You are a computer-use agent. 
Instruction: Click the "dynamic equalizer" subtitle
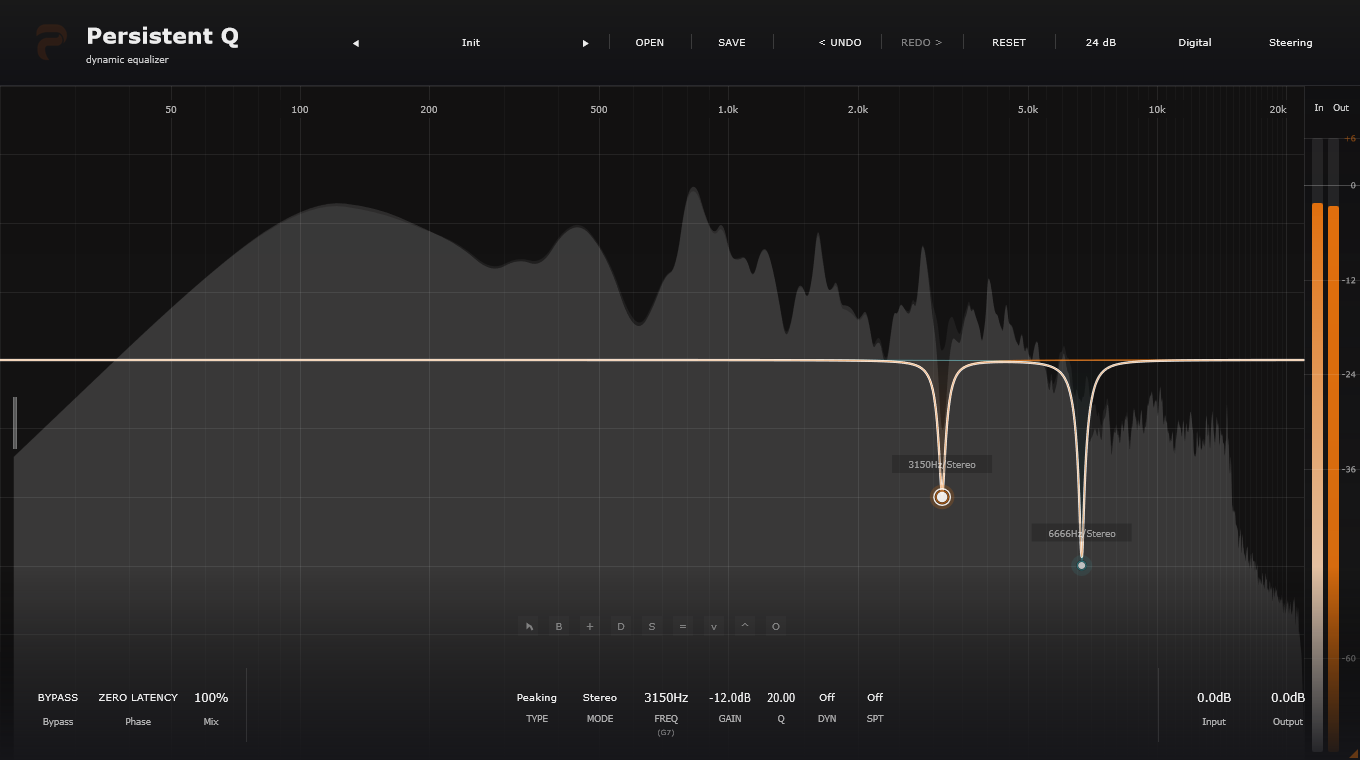127,60
